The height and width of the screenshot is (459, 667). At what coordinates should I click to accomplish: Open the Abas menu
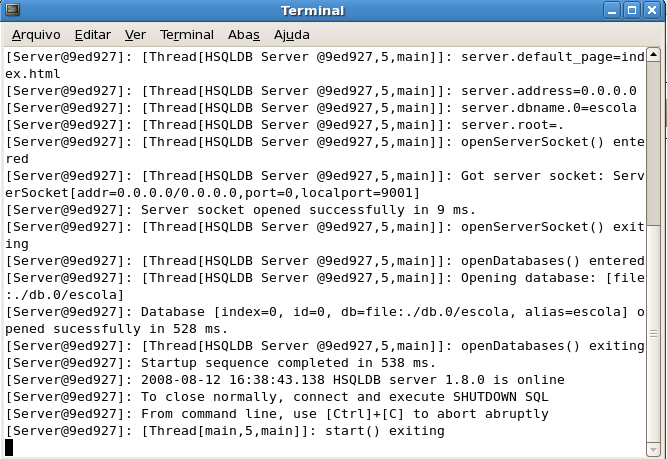click(x=243, y=34)
